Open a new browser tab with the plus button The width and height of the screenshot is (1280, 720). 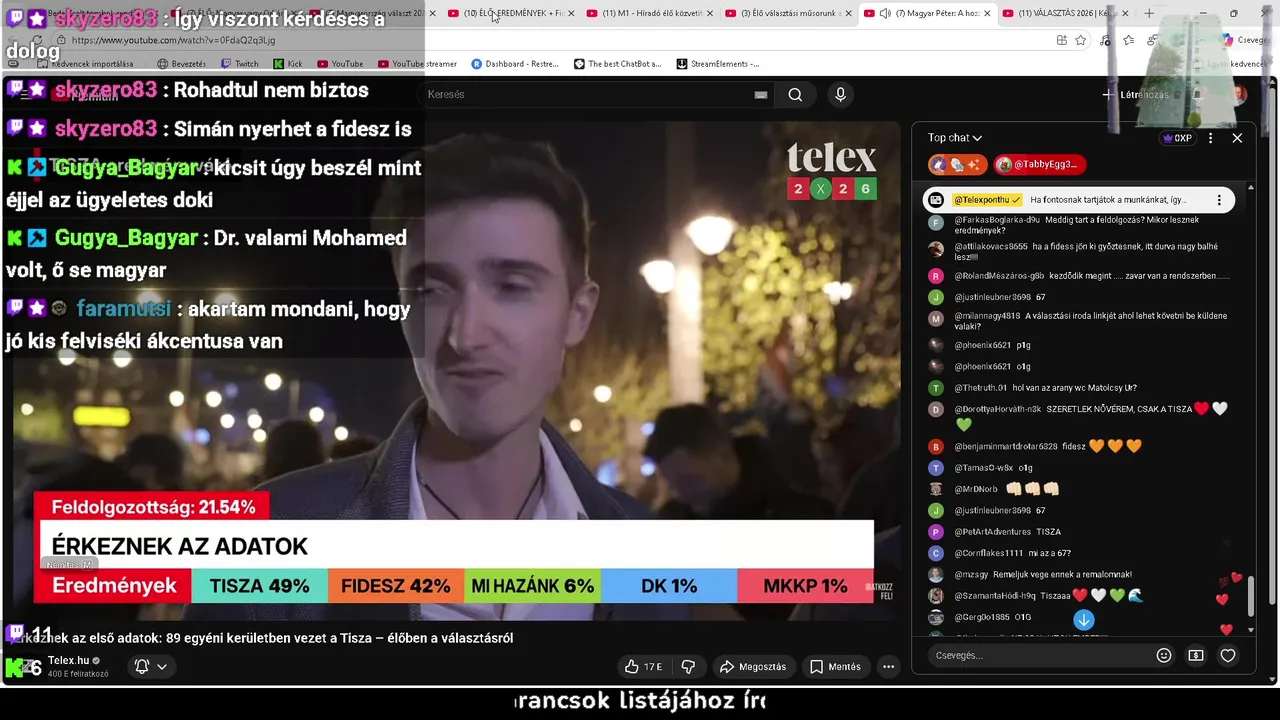pyautogui.click(x=1149, y=13)
